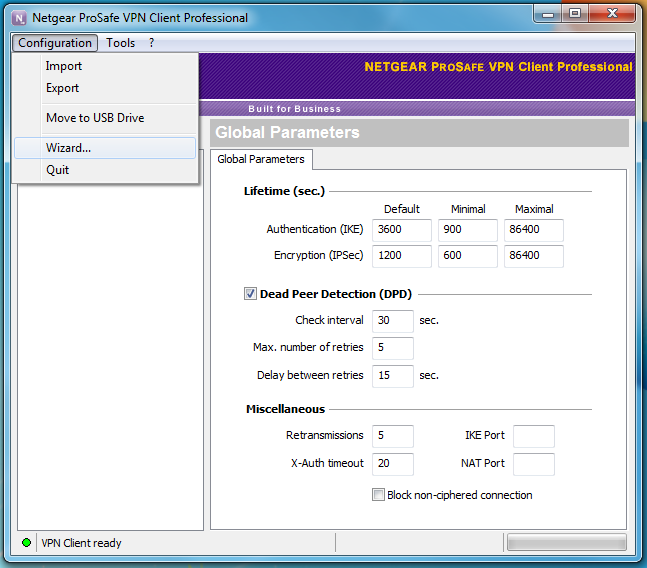Edit Encryption (IPSec) maximal lifetime field
647x568 pixels.
(x=534, y=256)
